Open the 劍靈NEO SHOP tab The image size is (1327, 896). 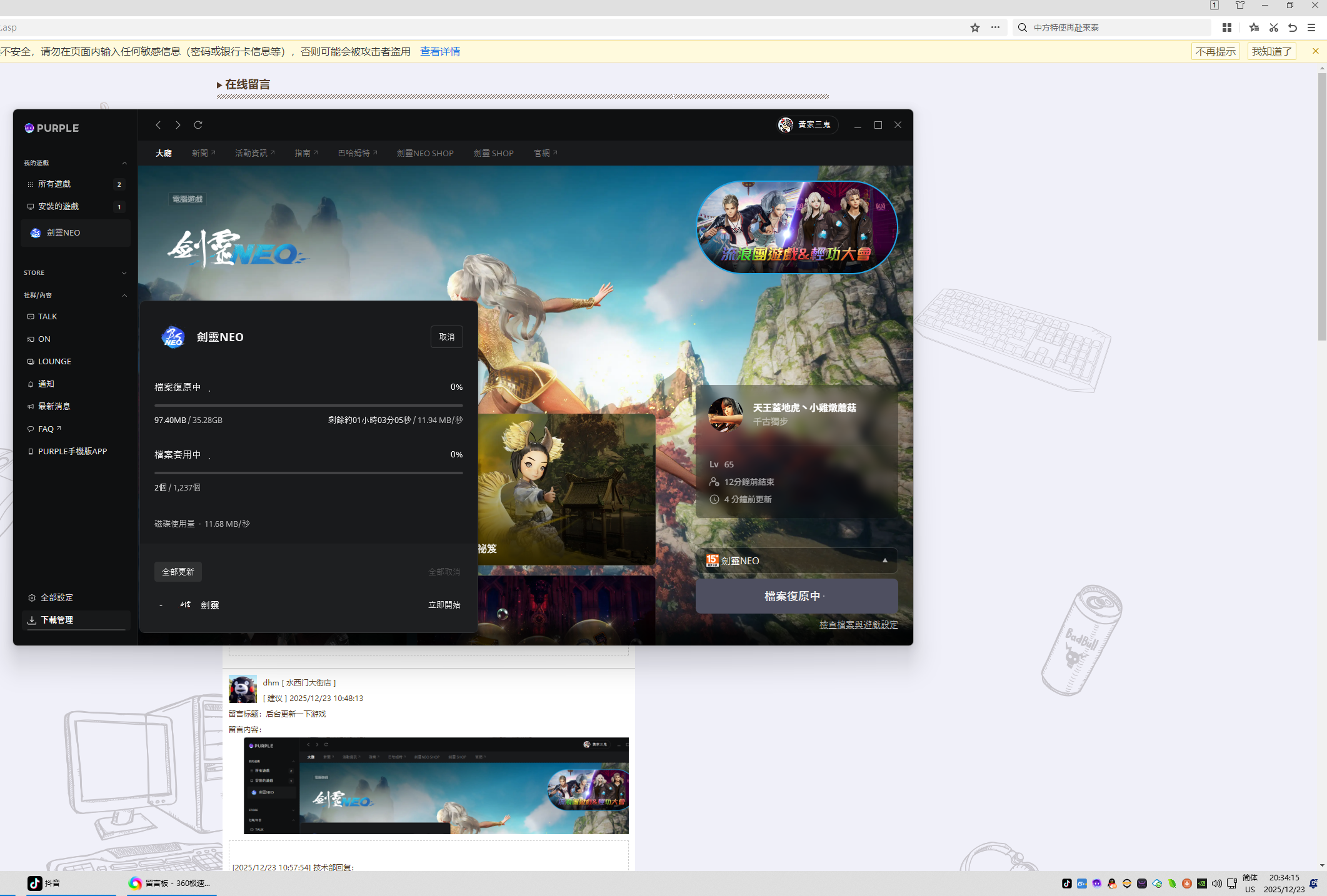coord(425,153)
